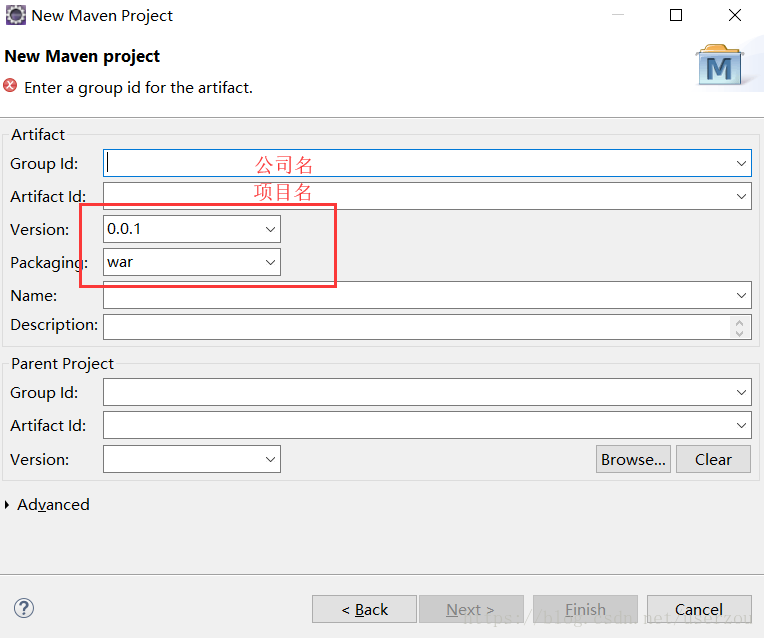Screen dimensions: 764x638
Task: Click the disabled Next > button
Action: 471,609
